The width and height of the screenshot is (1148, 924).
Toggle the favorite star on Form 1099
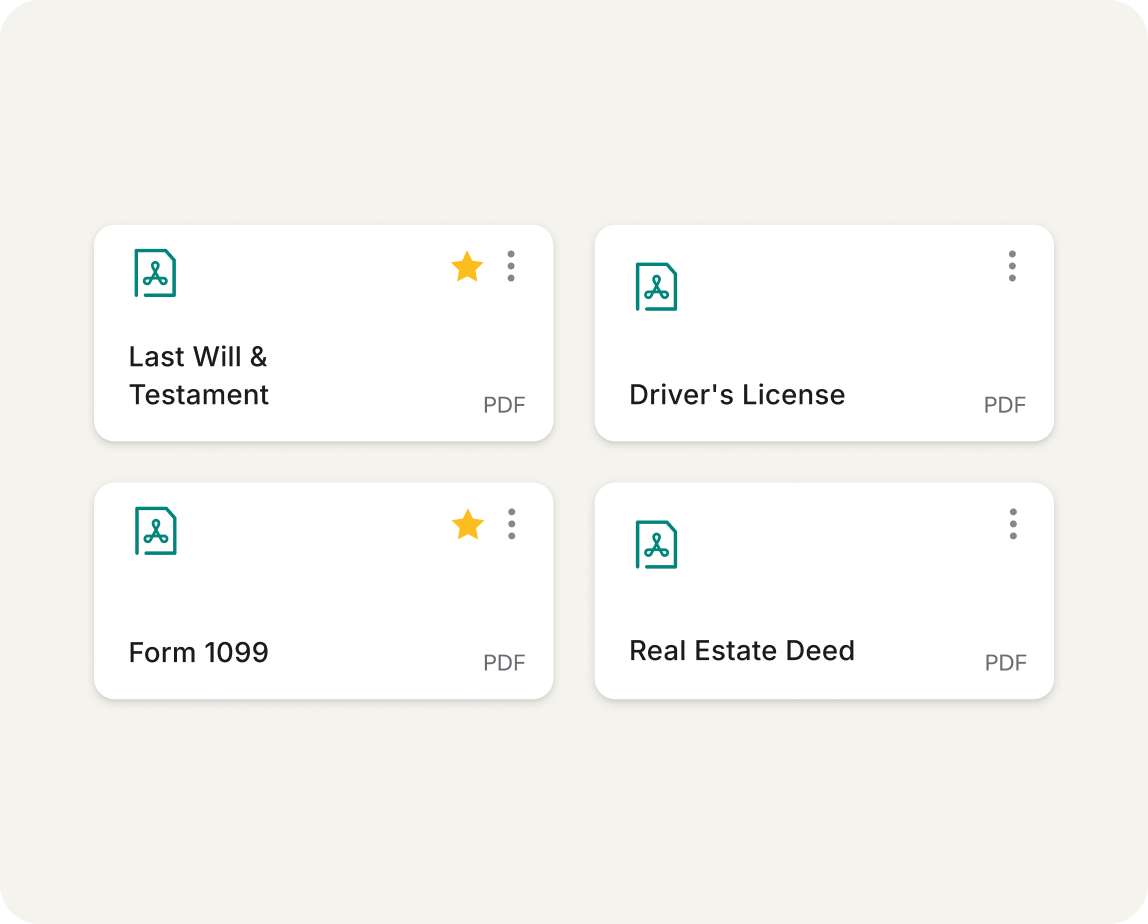[x=468, y=524]
